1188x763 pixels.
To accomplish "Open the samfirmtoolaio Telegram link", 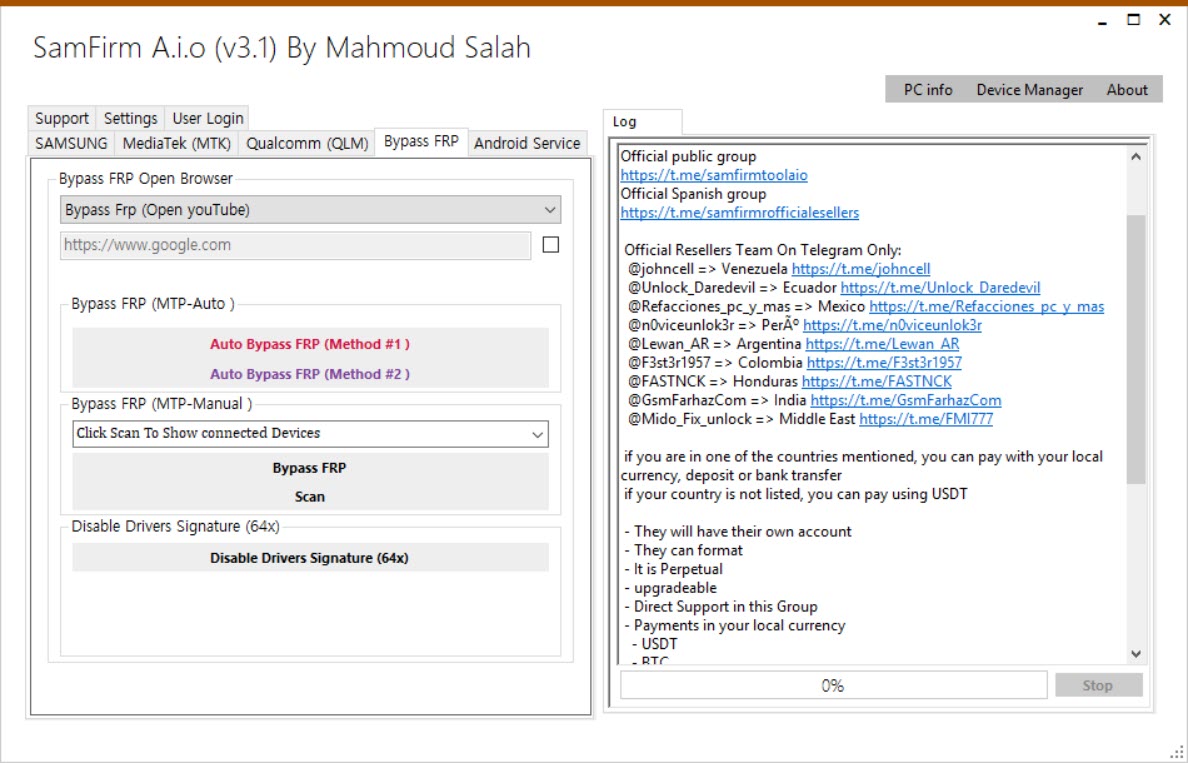I will [x=714, y=175].
